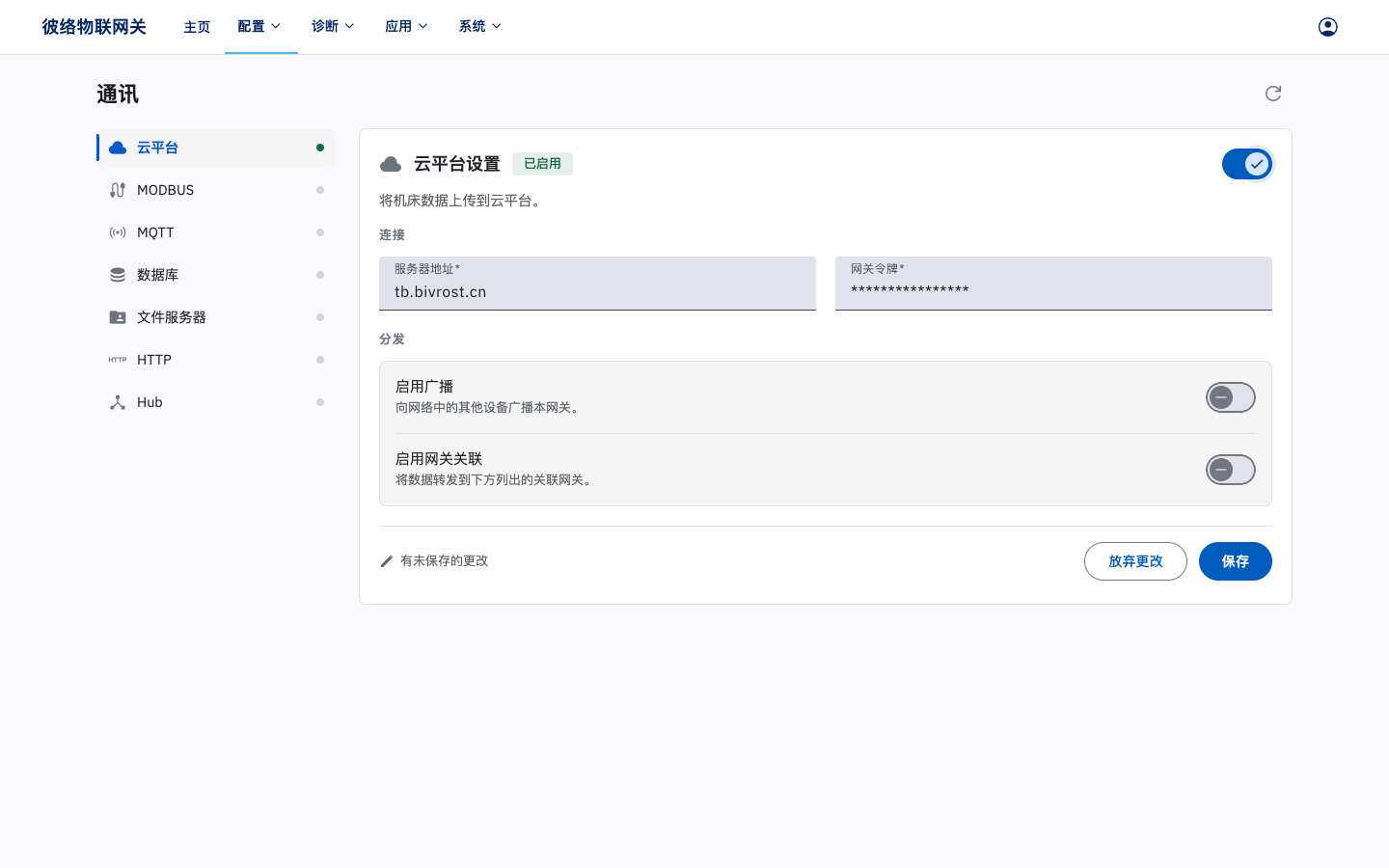Enable the 启用网关关联 toggle
The height and width of the screenshot is (868, 1389).
[1231, 470]
